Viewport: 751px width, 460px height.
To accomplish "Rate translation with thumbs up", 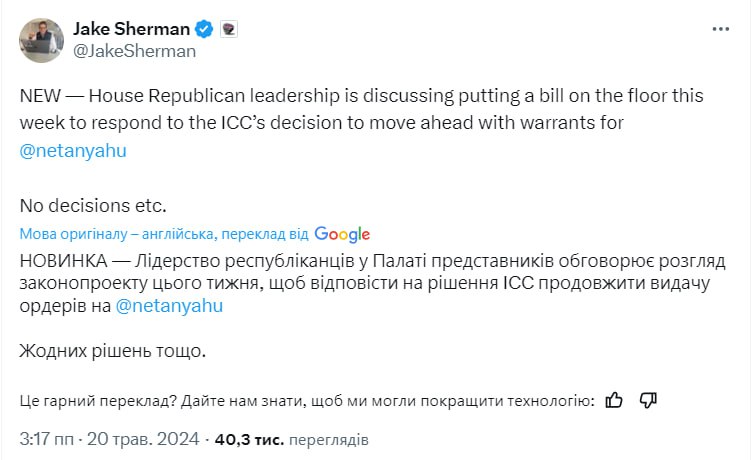I will point(615,400).
